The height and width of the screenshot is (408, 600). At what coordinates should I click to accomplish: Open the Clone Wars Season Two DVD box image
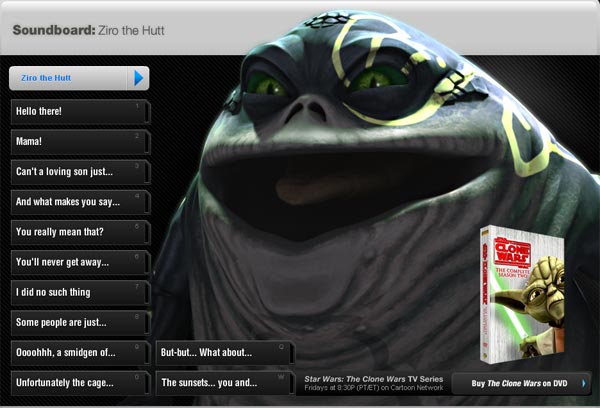tap(522, 294)
